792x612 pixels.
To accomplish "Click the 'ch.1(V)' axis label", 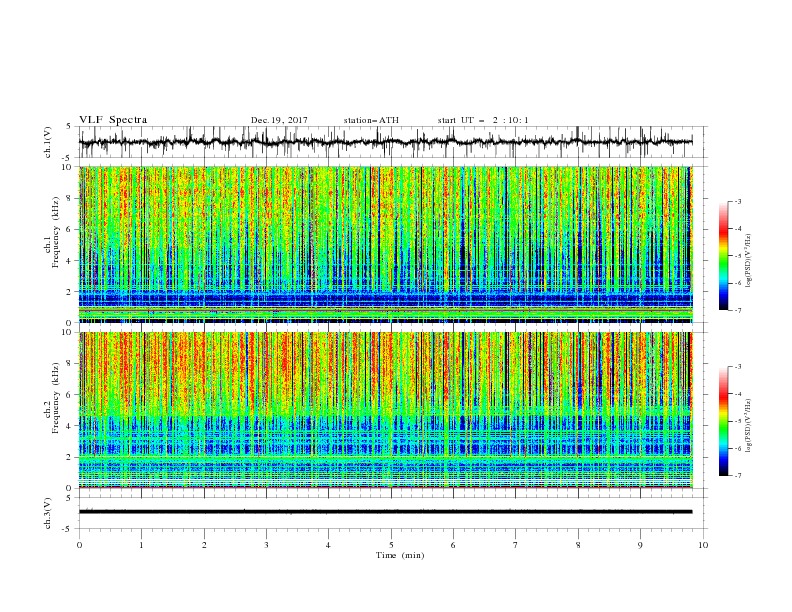I will pyautogui.click(x=48, y=142).
